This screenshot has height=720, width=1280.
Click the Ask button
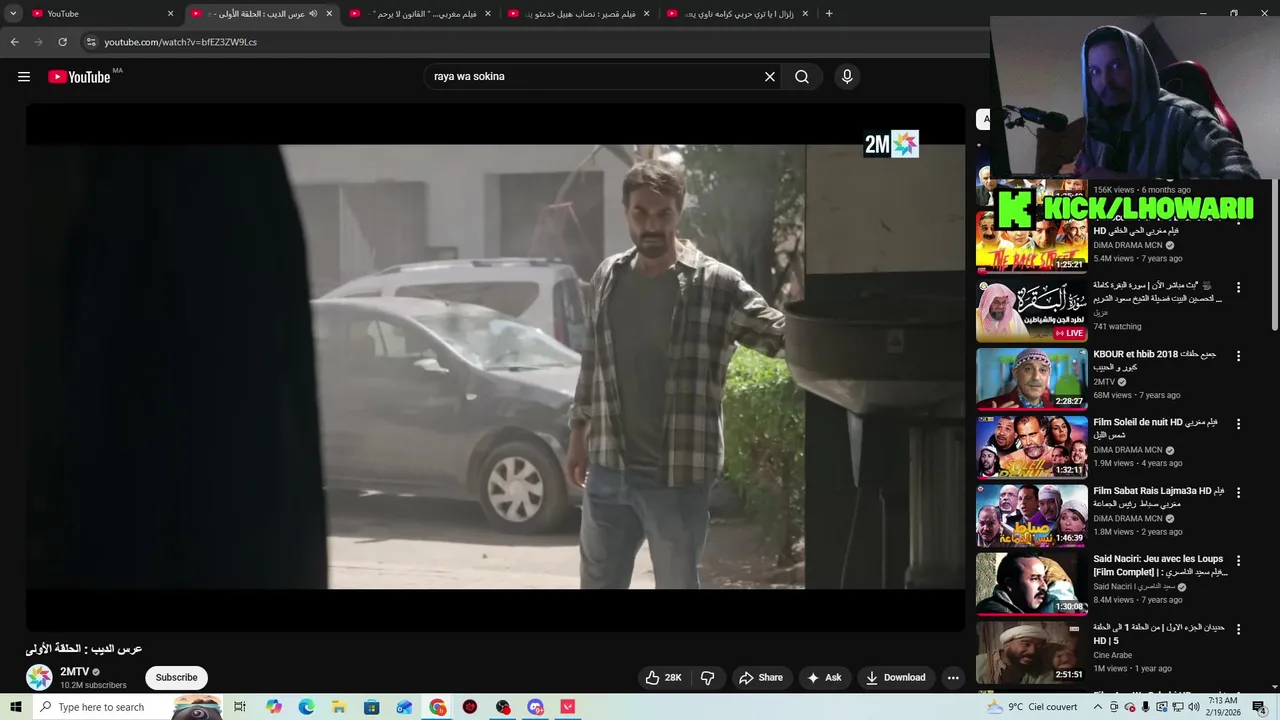[825, 677]
